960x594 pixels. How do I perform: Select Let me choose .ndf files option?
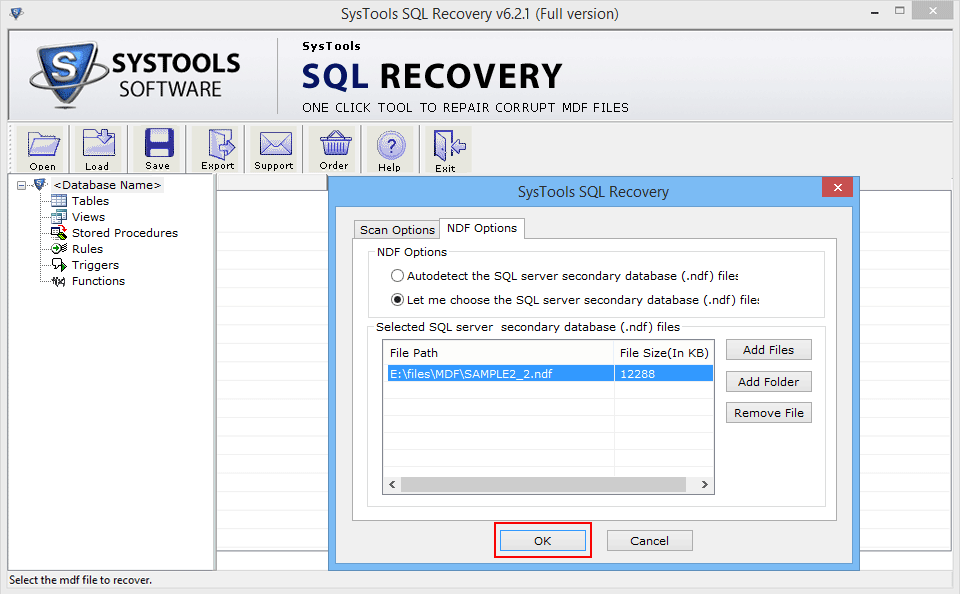pos(398,300)
